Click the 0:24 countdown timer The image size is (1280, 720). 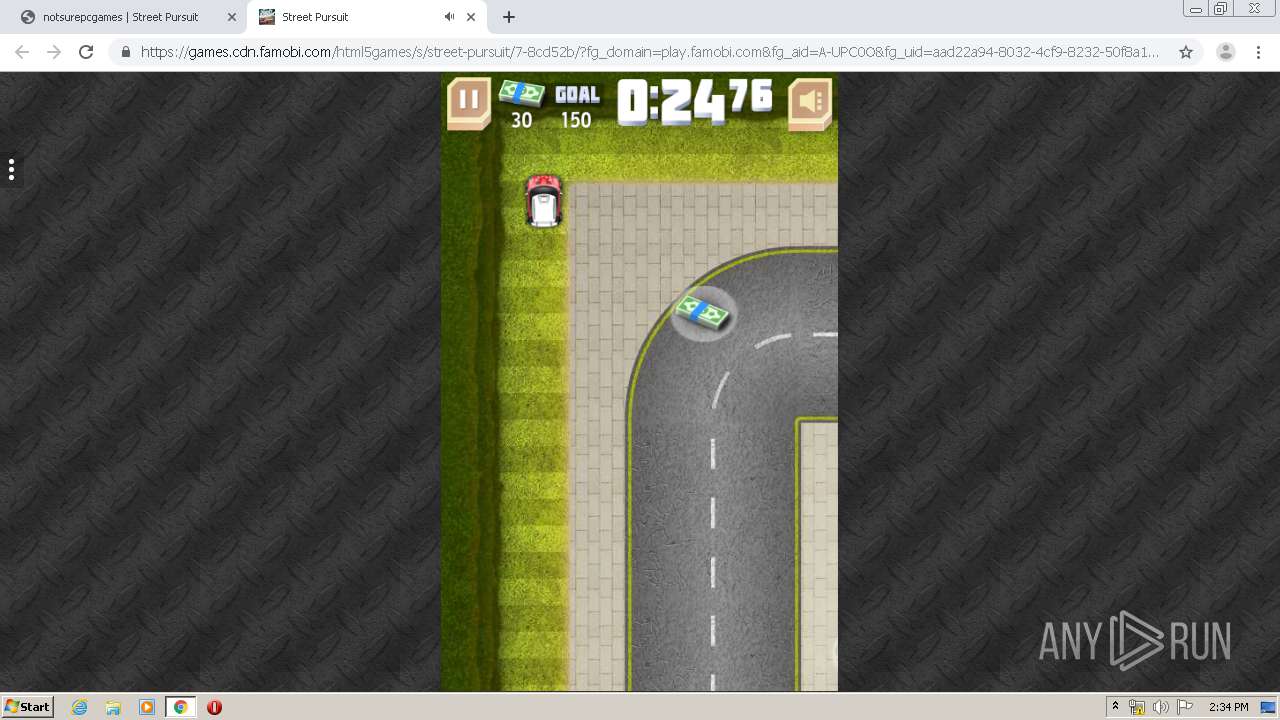pyautogui.click(x=694, y=102)
